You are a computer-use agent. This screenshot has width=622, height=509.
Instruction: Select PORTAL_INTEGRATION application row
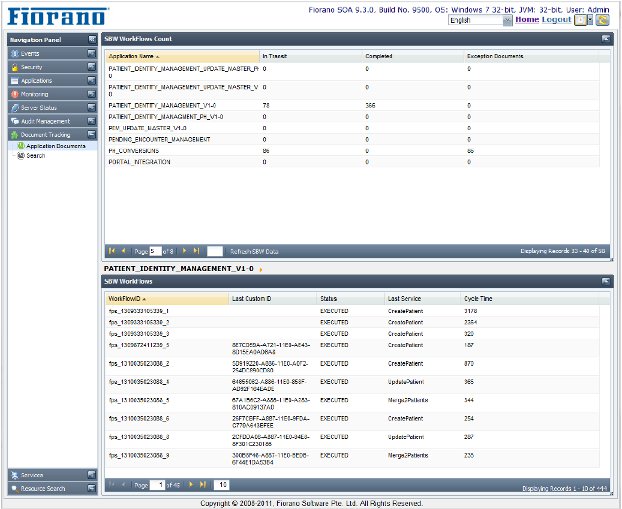[x=353, y=162]
